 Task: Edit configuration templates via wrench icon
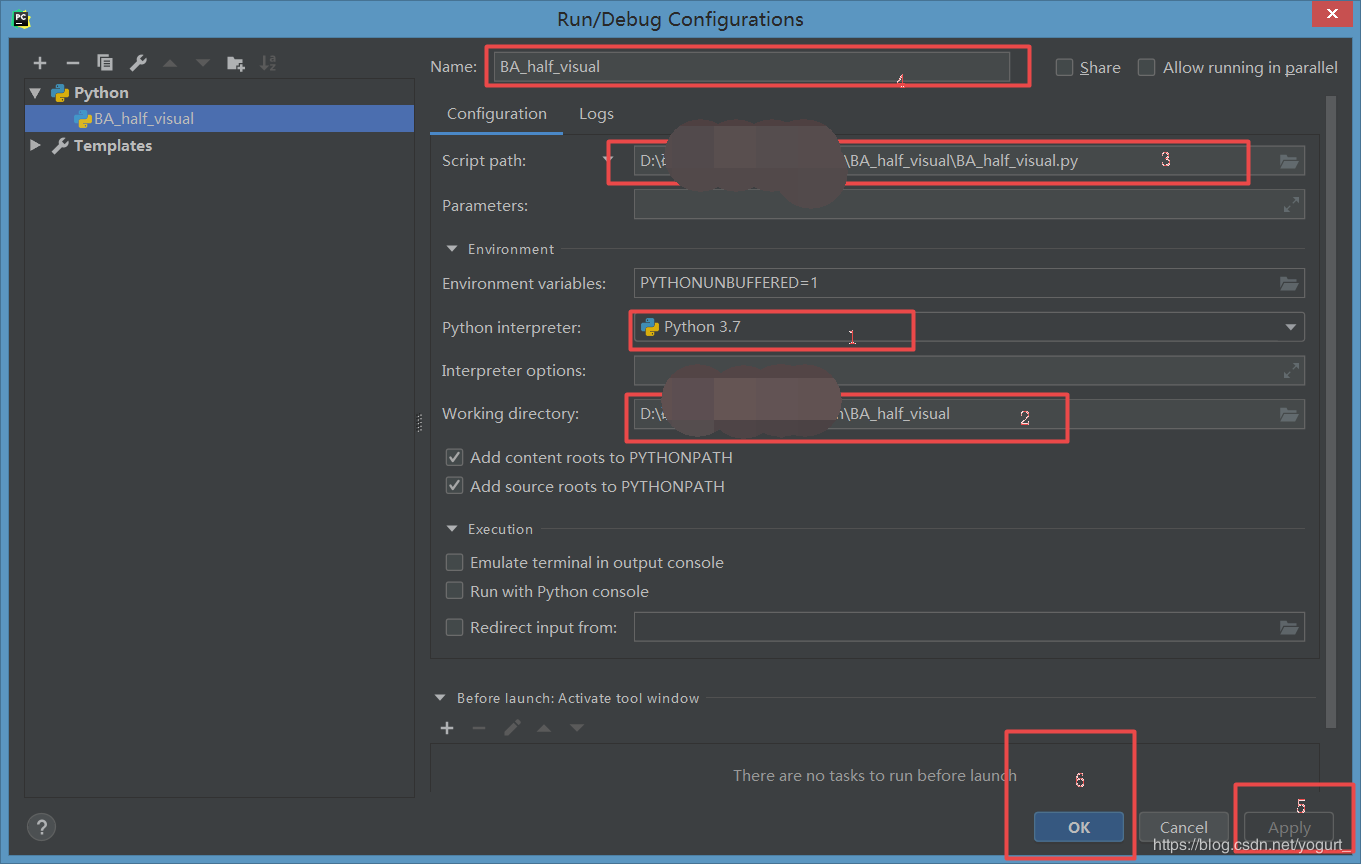(x=137, y=62)
